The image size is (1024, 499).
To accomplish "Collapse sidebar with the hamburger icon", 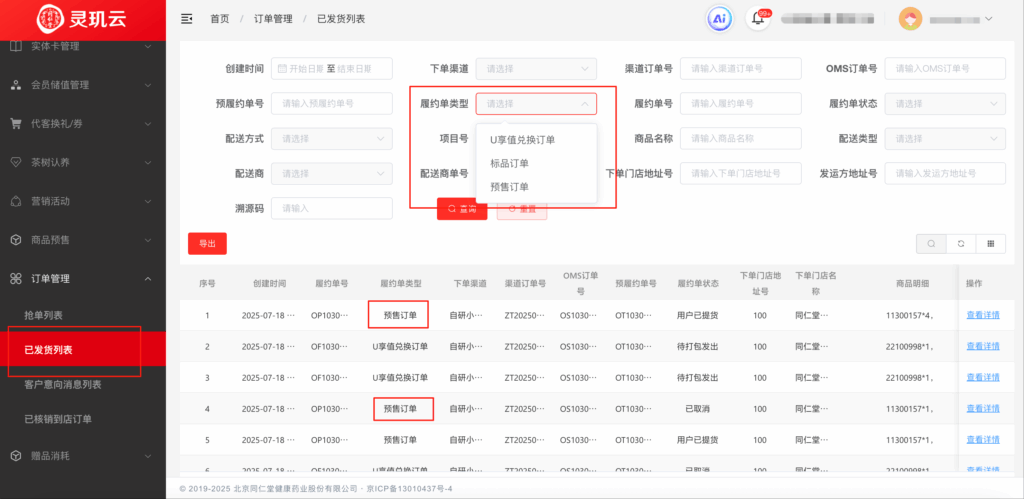I will 187,19.
